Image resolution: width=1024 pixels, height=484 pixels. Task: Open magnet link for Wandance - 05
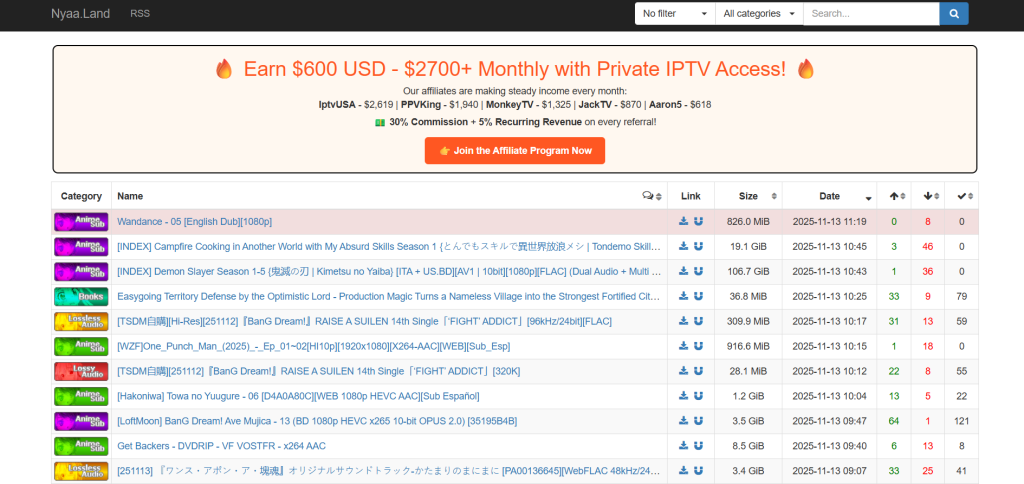698,222
